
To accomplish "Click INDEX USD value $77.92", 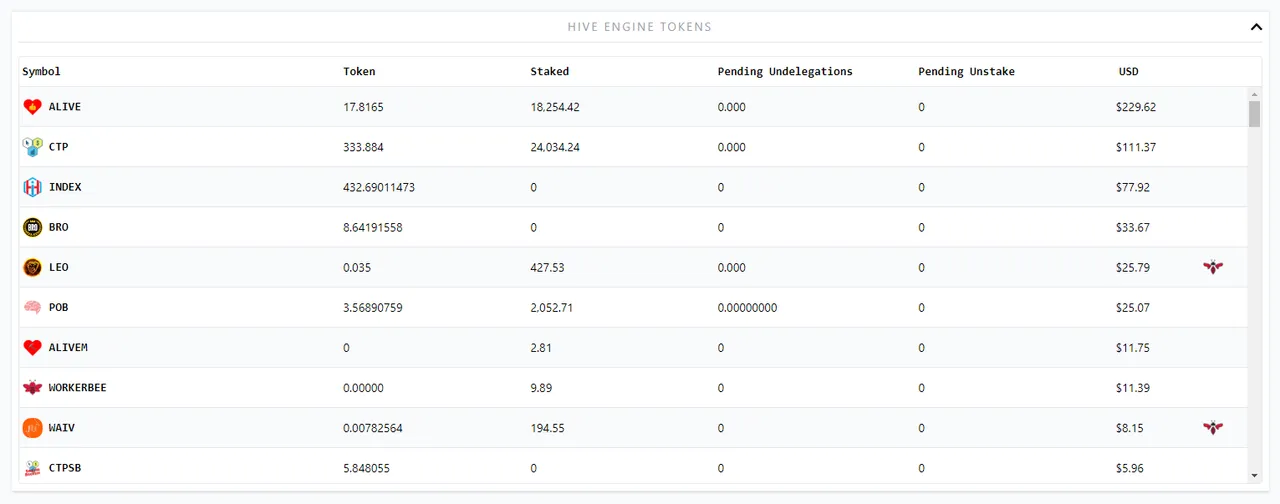I will tap(1133, 187).
